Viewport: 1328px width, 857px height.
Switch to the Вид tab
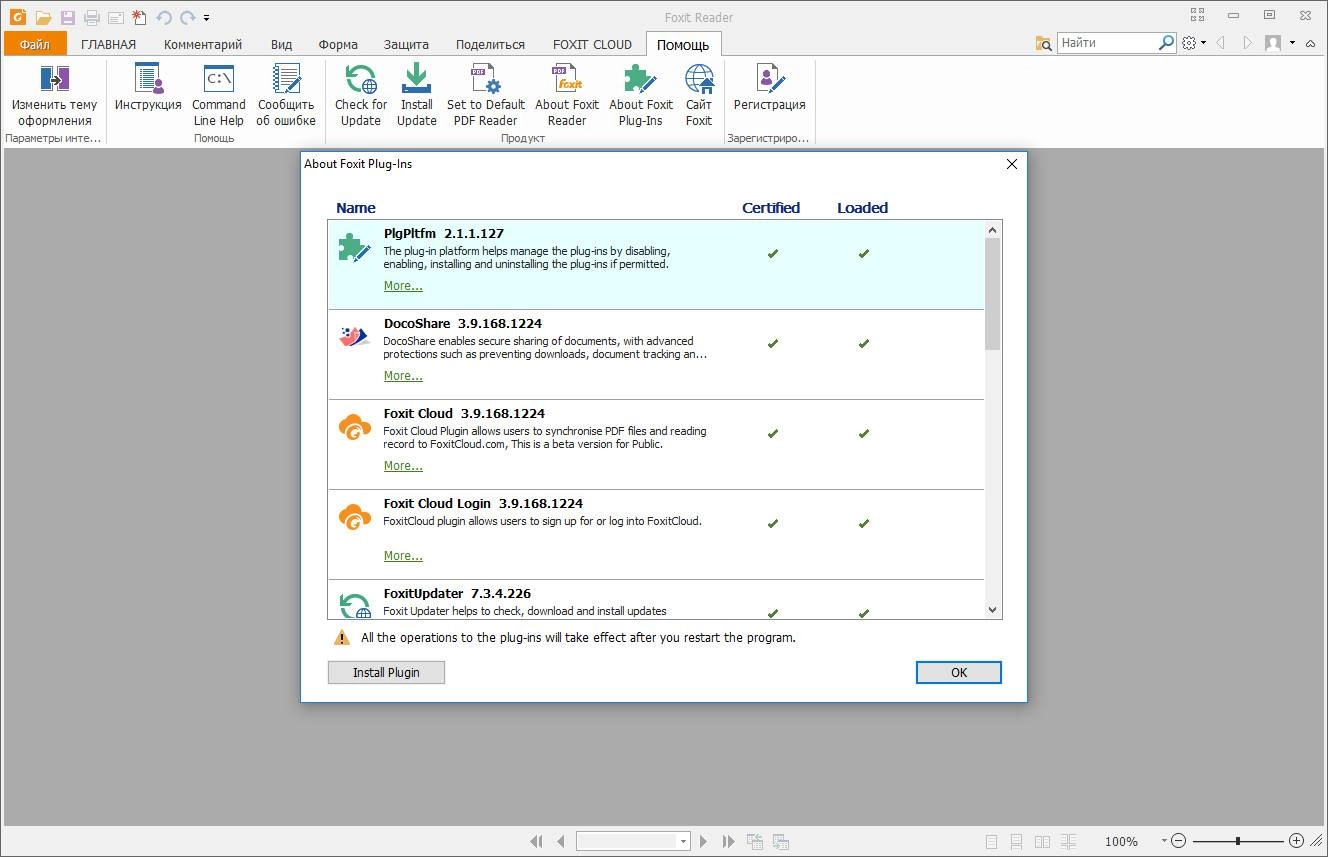pos(282,44)
